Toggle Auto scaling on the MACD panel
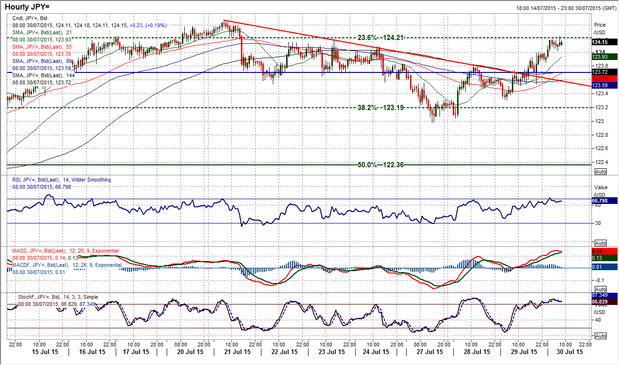The height and width of the screenshot is (365, 619). point(600,289)
